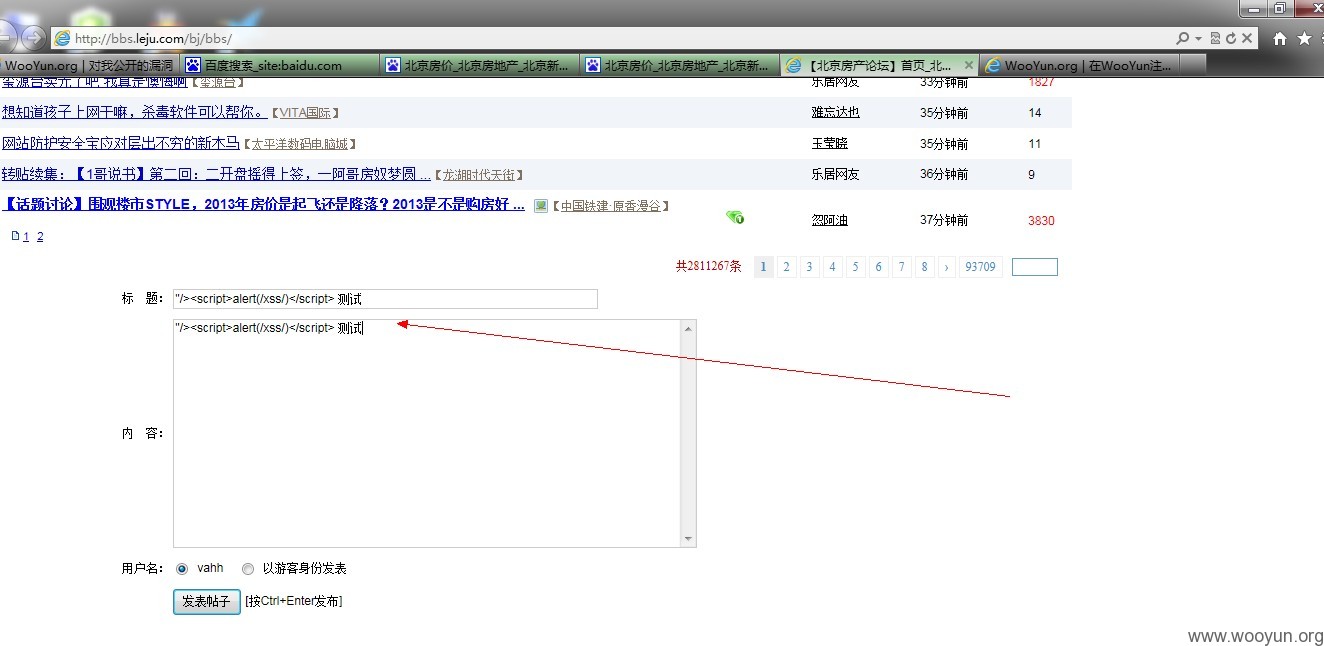Click the stop loading X icon
1324x646 pixels.
pyautogui.click(x=1248, y=38)
